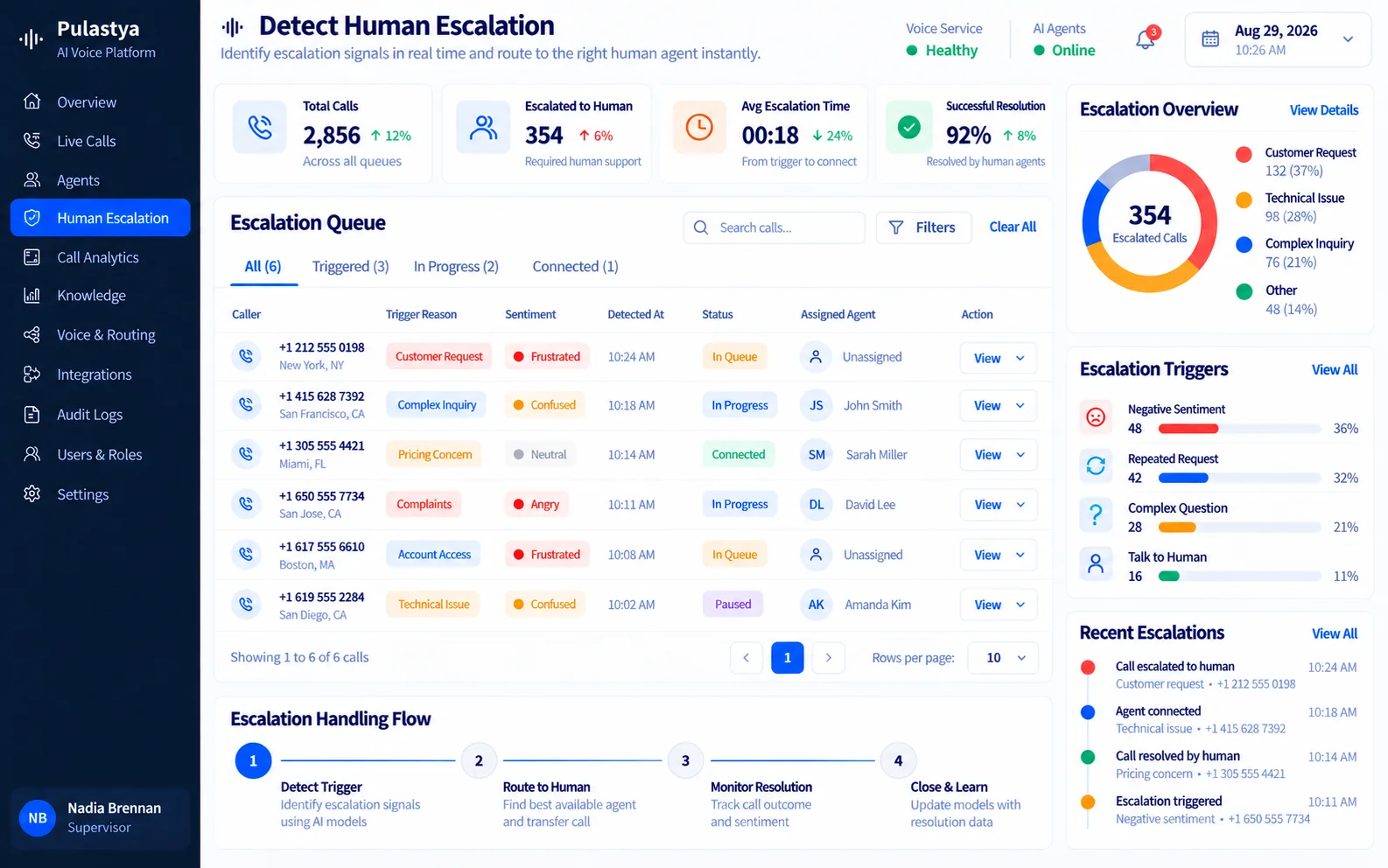Click the Talk to Human person icon

coord(1096,564)
